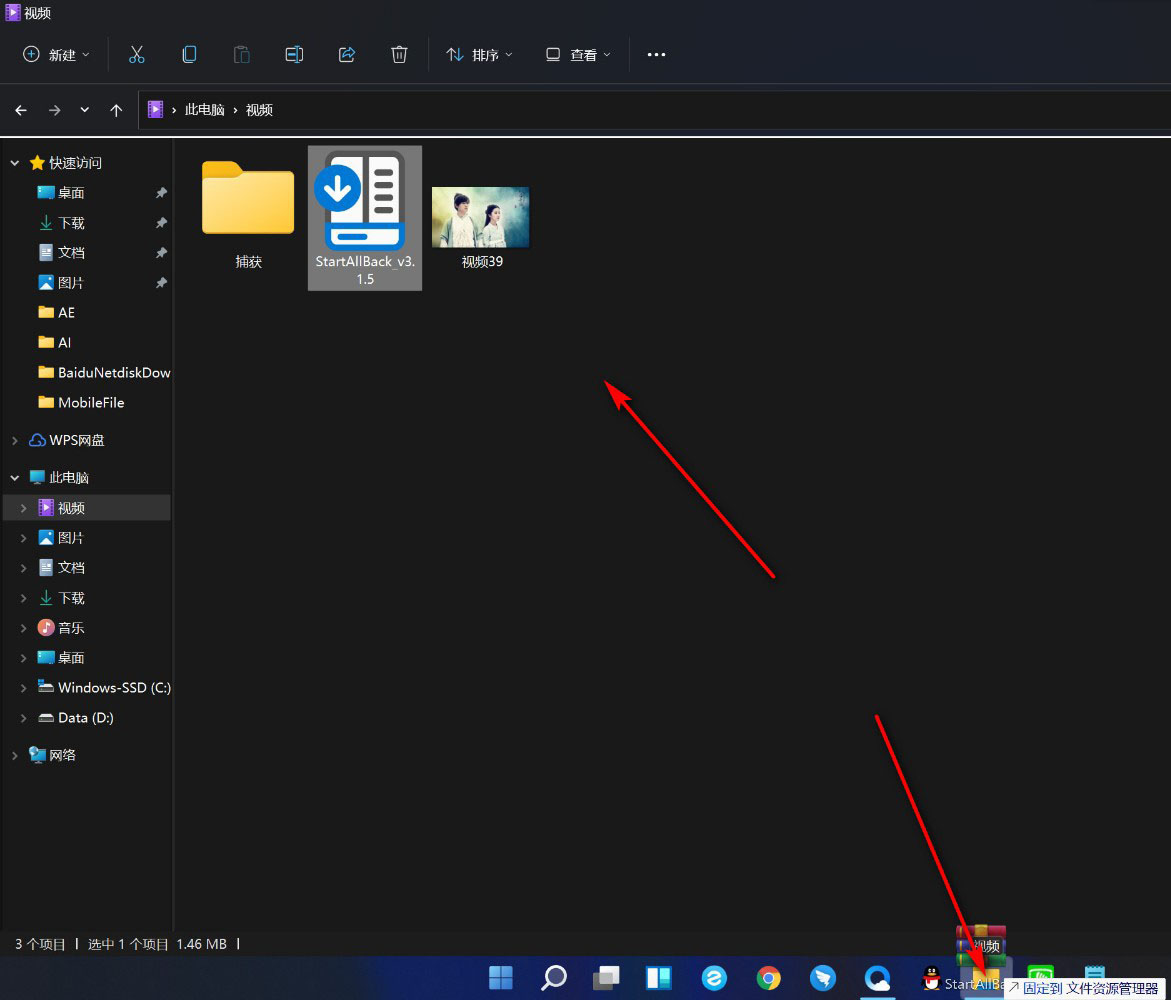Click the Up directory arrow
Image resolution: width=1171 pixels, height=1000 pixels.
116,110
